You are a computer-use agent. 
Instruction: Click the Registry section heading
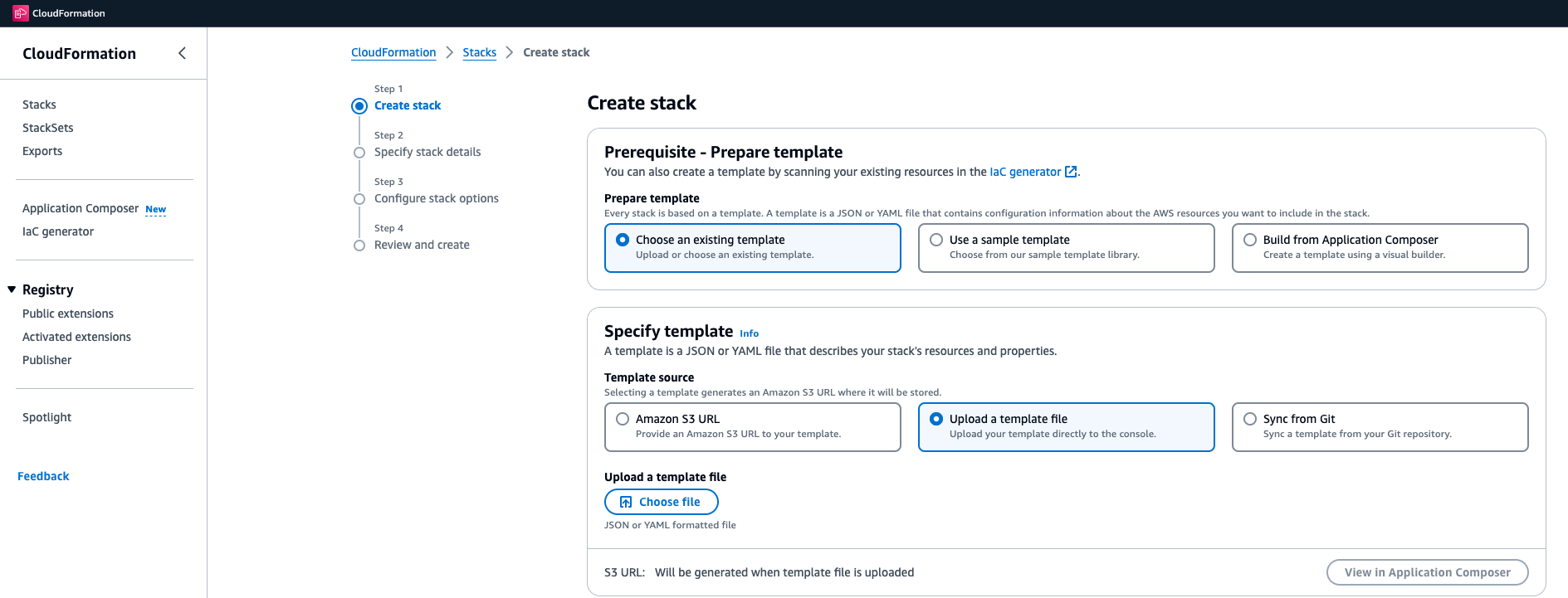point(47,289)
